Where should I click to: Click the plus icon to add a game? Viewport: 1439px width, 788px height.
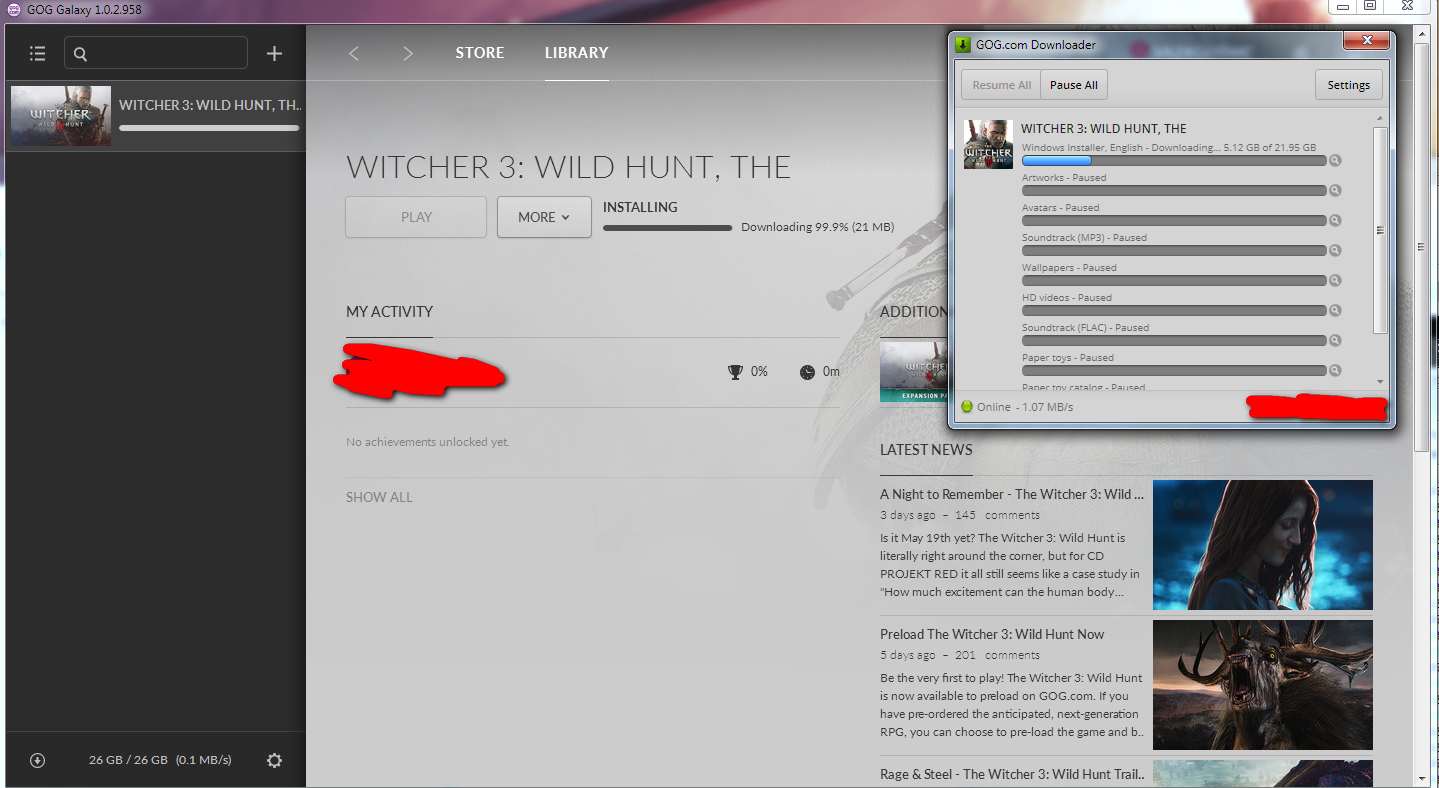[274, 53]
